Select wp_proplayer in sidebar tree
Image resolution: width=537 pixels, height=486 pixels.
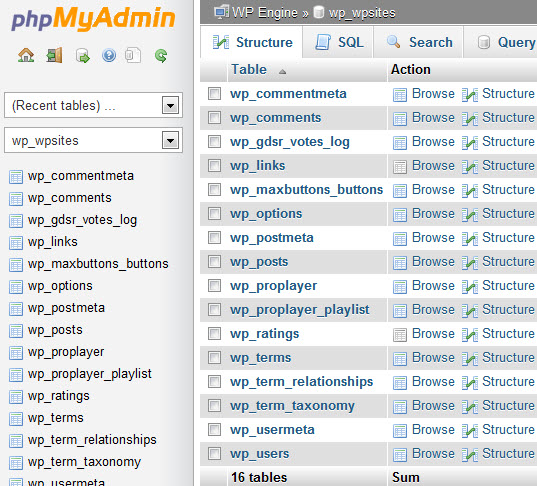pyautogui.click(x=66, y=352)
